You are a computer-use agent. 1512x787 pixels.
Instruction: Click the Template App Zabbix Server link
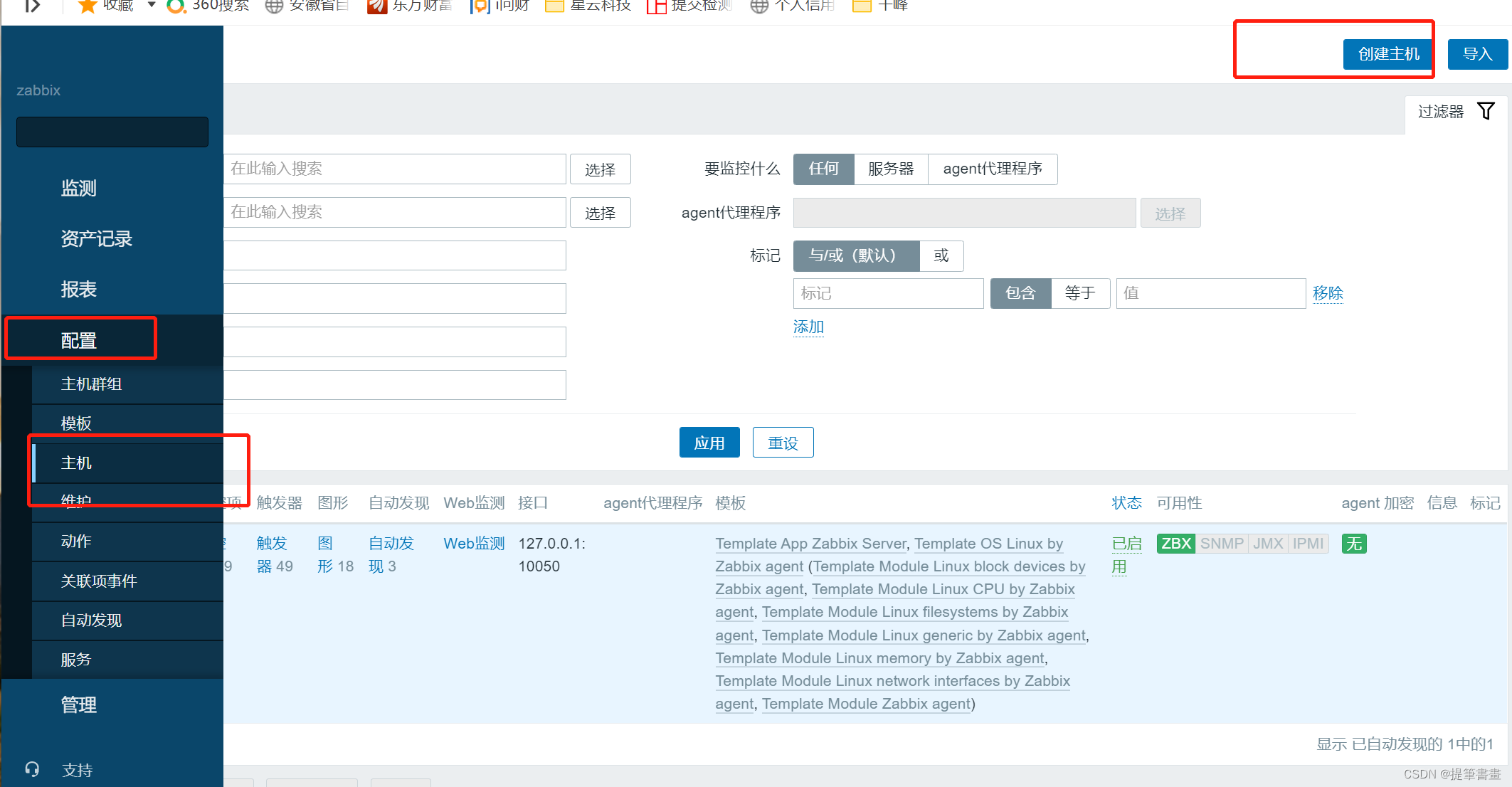coord(810,544)
